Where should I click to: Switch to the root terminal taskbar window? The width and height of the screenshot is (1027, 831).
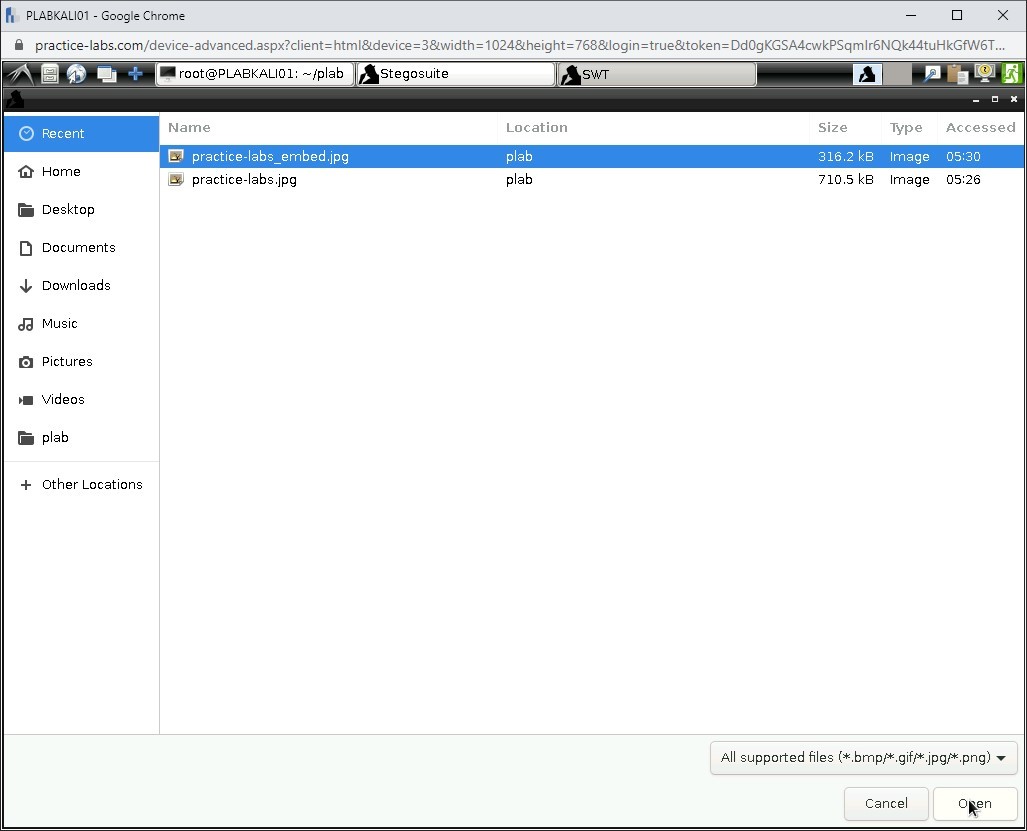click(255, 74)
